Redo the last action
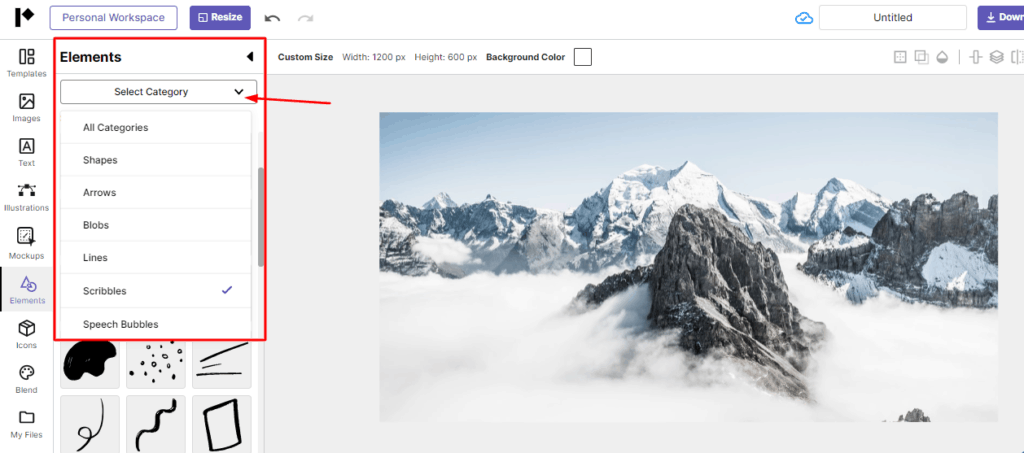The width and height of the screenshot is (1024, 453). pos(305,18)
